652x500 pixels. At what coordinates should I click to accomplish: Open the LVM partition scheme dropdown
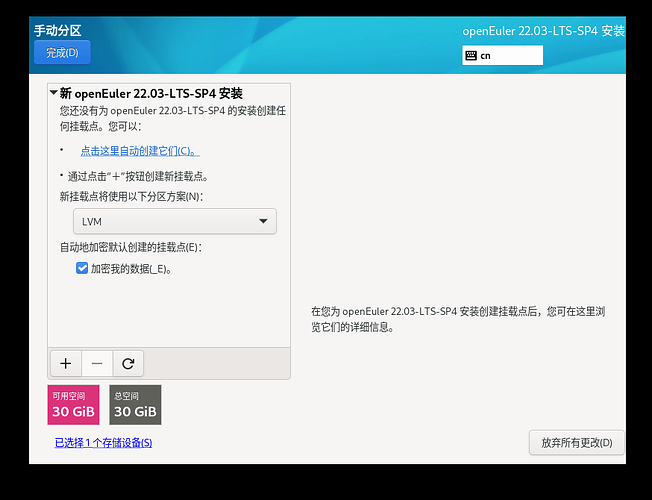(x=174, y=221)
